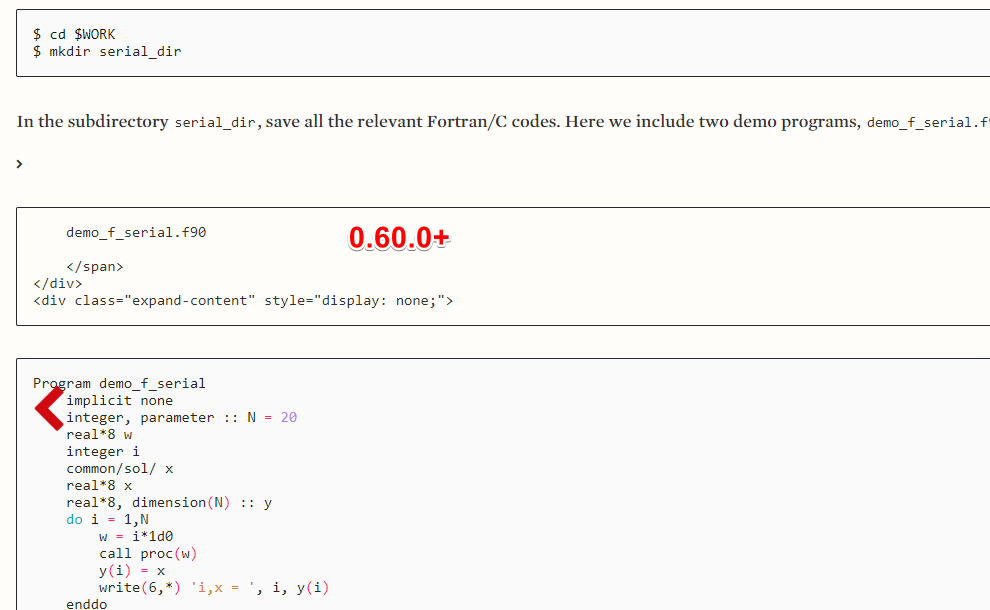Click the 'Program demo_f_serial' code line
The height and width of the screenshot is (610, 990).
click(x=119, y=383)
